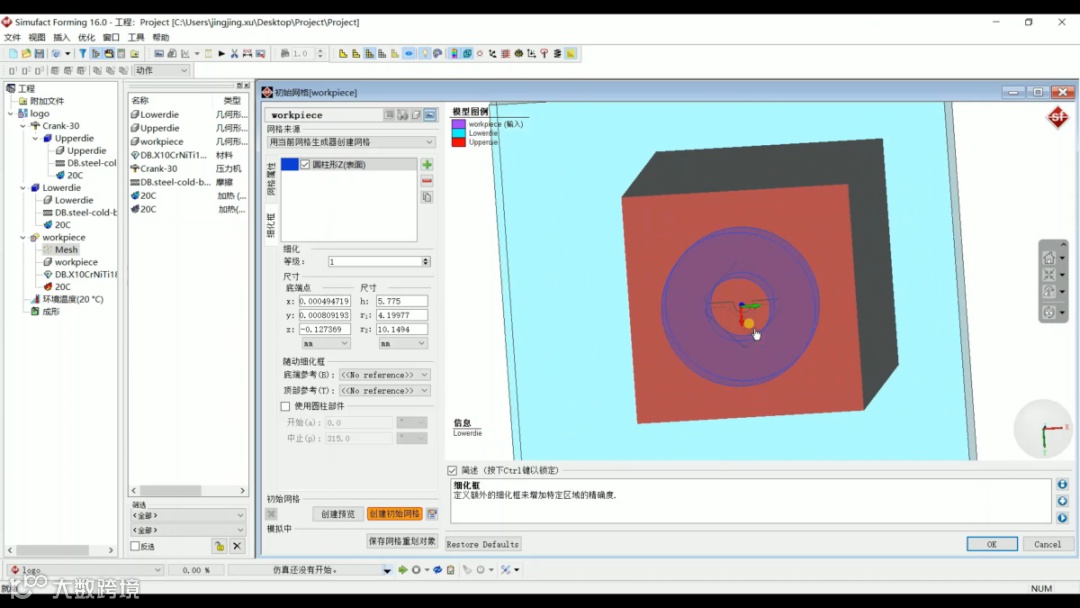Click the 创建初始网格 button
Screen dimensions: 1080x608
tap(394, 514)
